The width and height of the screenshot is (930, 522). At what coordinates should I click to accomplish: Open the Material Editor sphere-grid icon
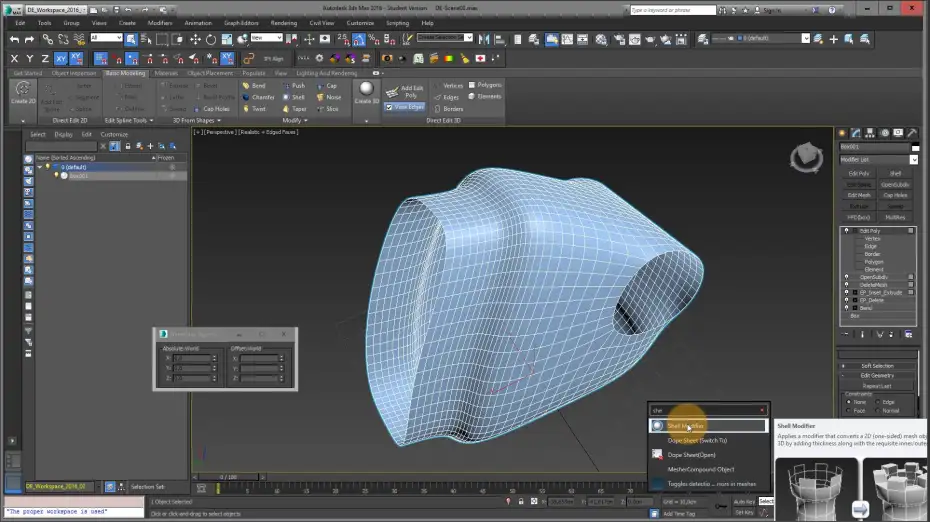tap(601, 39)
